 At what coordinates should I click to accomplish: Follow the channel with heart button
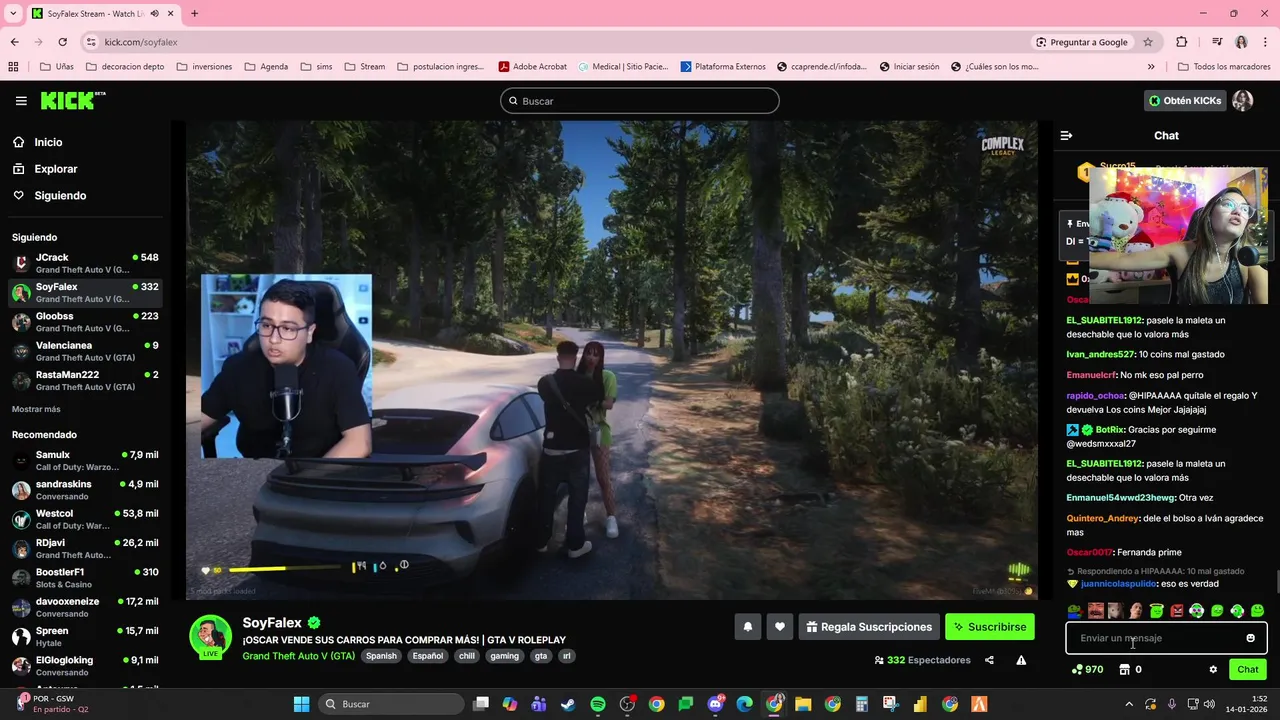coord(779,627)
